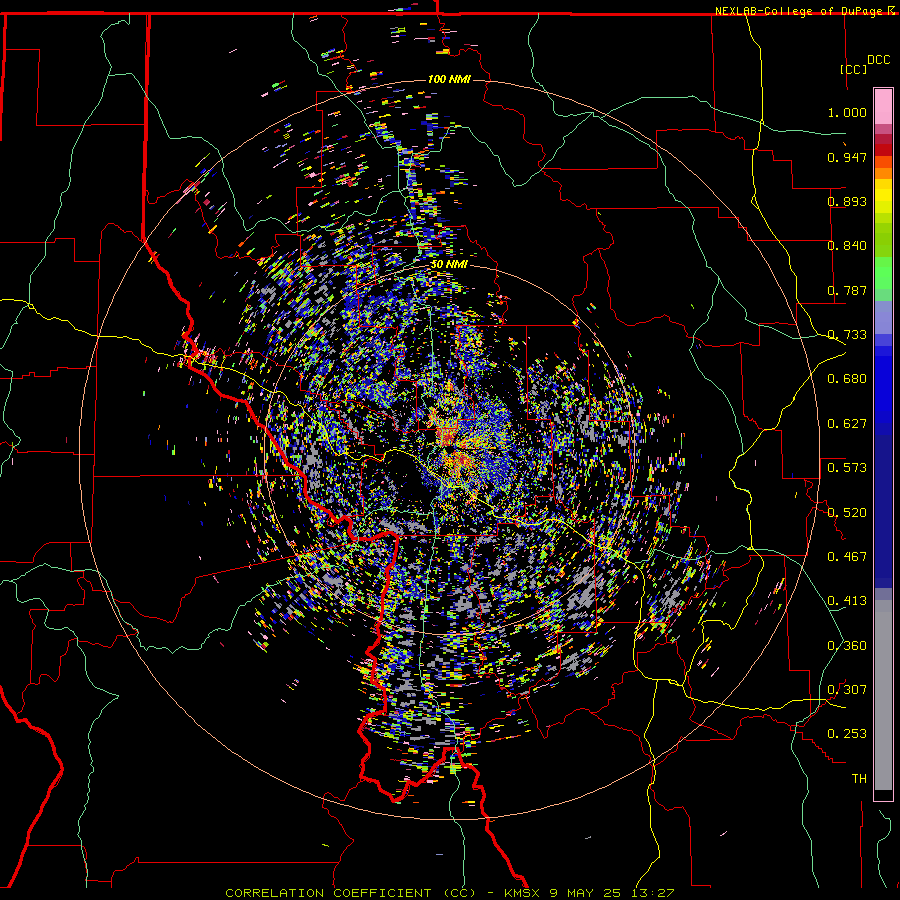Pick the lavender color bar segment near 0.733

coord(883,317)
